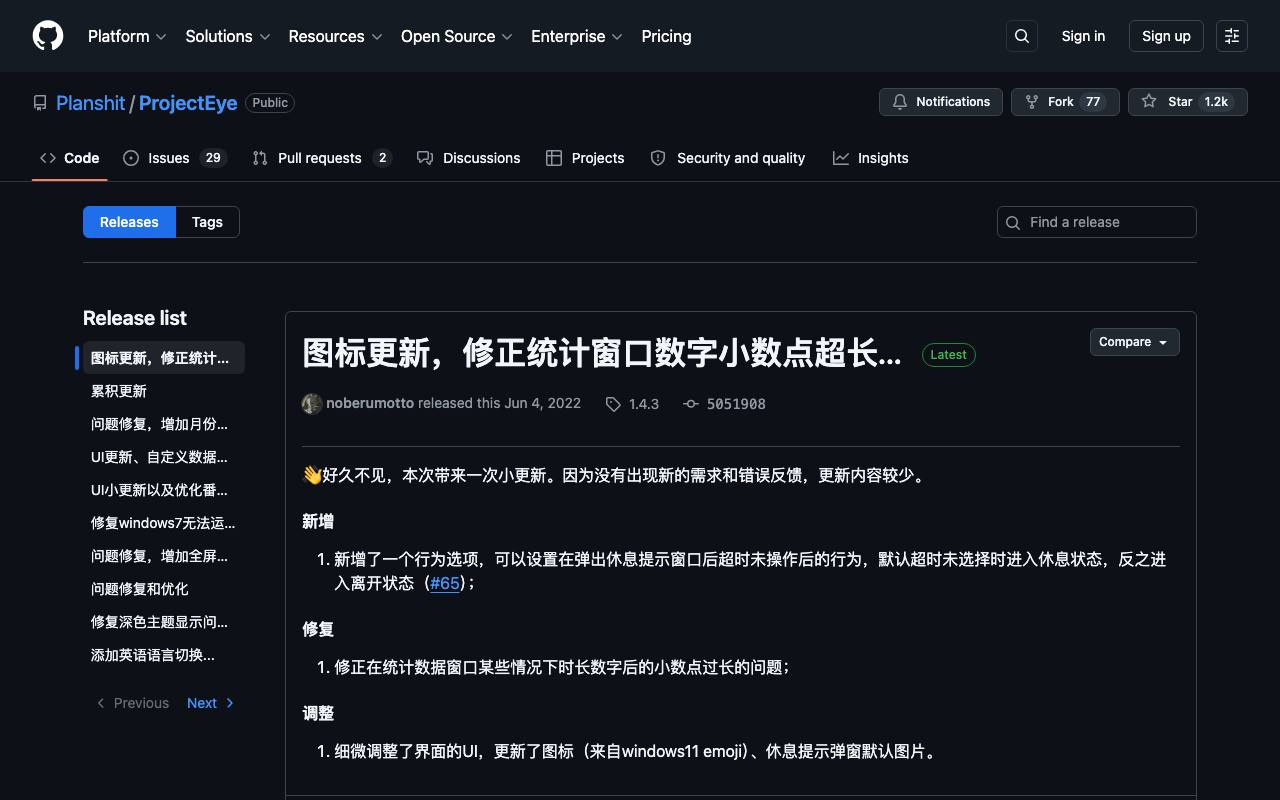
Task: Click the Security shield icon
Action: [658, 158]
